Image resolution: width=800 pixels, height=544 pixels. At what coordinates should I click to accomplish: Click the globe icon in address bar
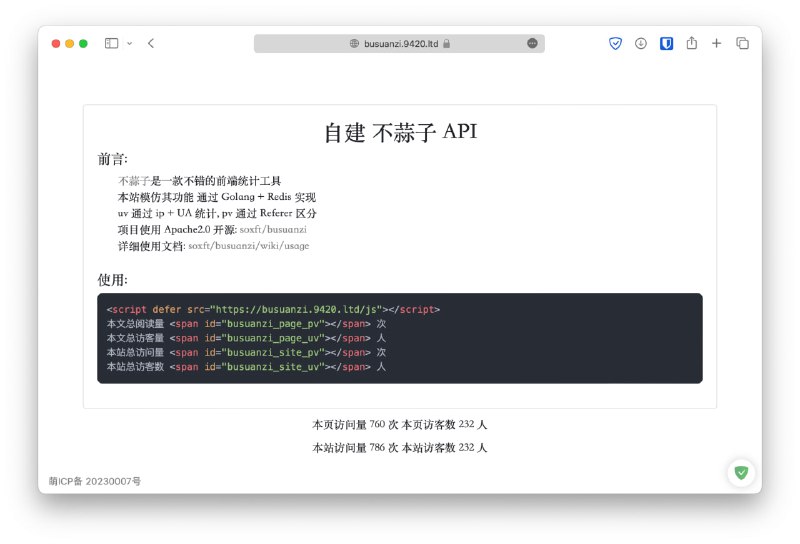click(x=354, y=43)
